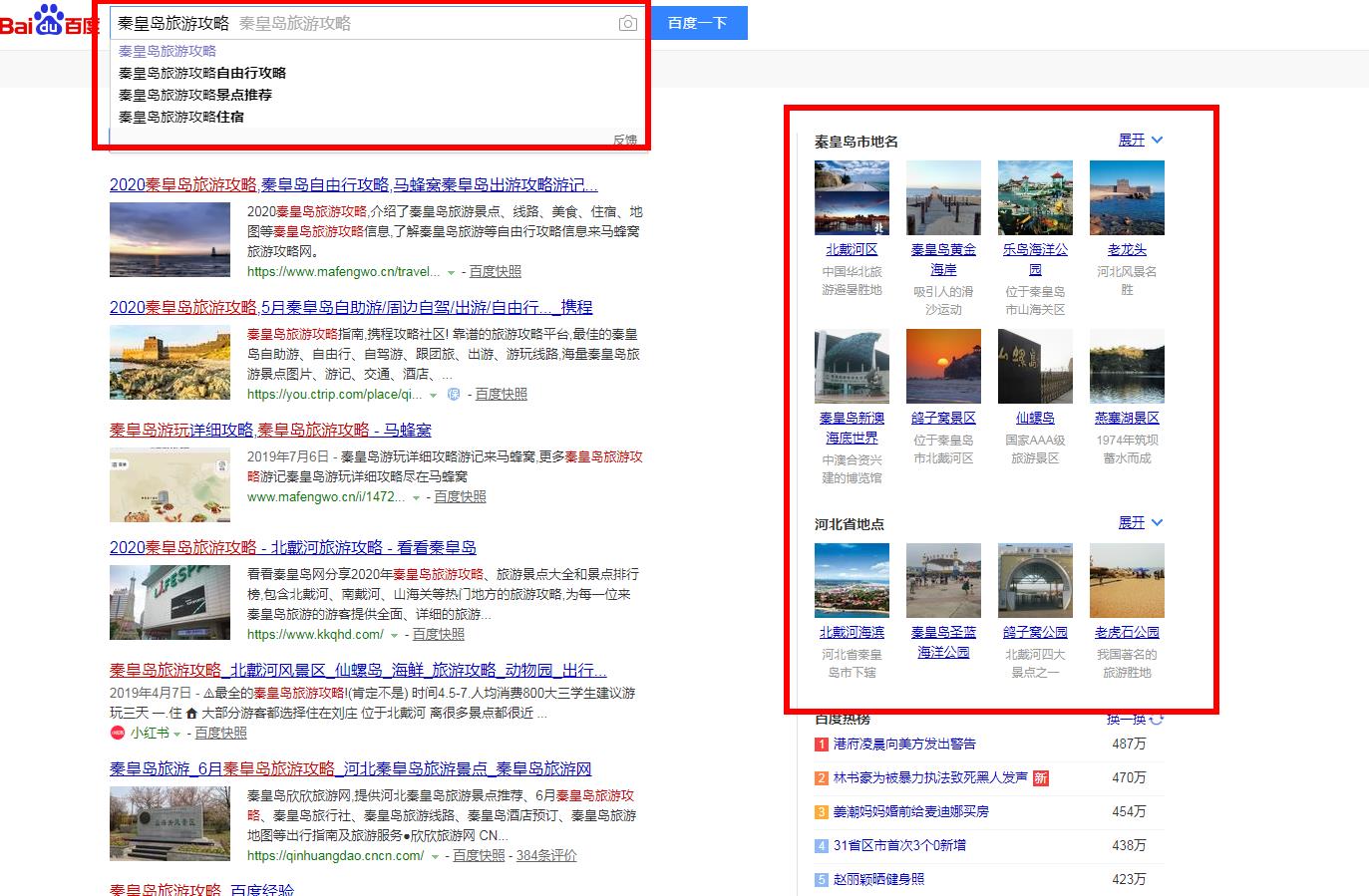The image size is (1369, 896).
Task: Open the 携程 result title link
Action: (351, 307)
